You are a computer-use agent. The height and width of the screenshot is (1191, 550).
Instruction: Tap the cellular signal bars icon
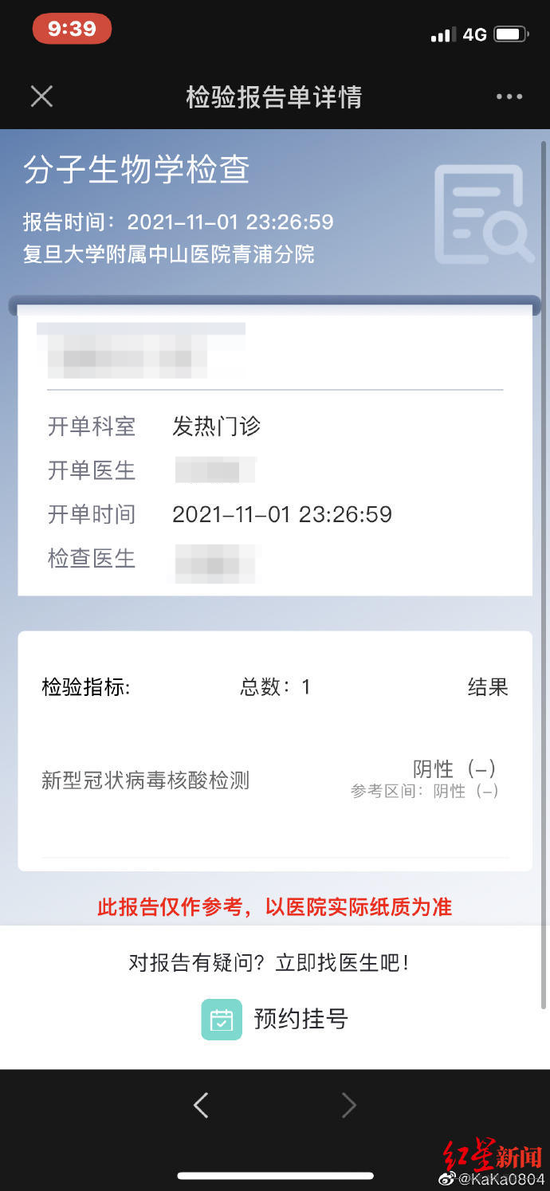tap(442, 35)
